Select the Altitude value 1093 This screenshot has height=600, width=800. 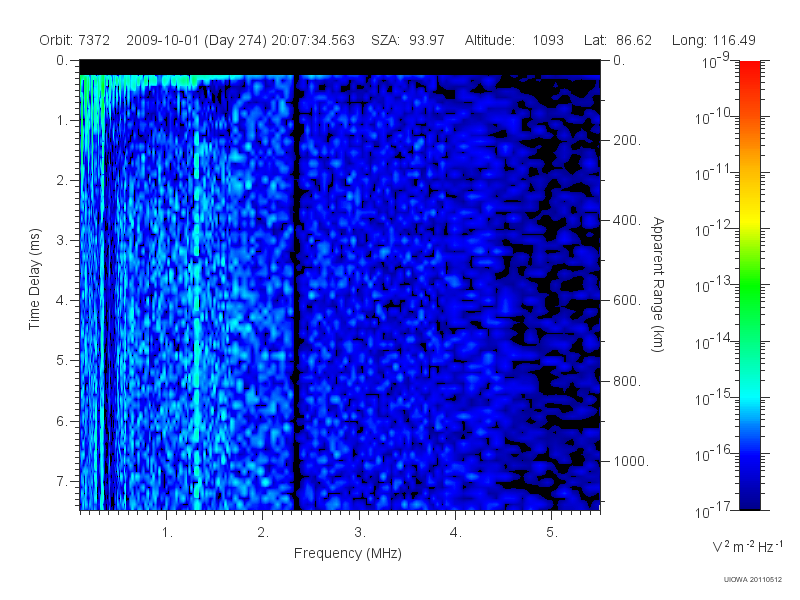click(x=548, y=40)
